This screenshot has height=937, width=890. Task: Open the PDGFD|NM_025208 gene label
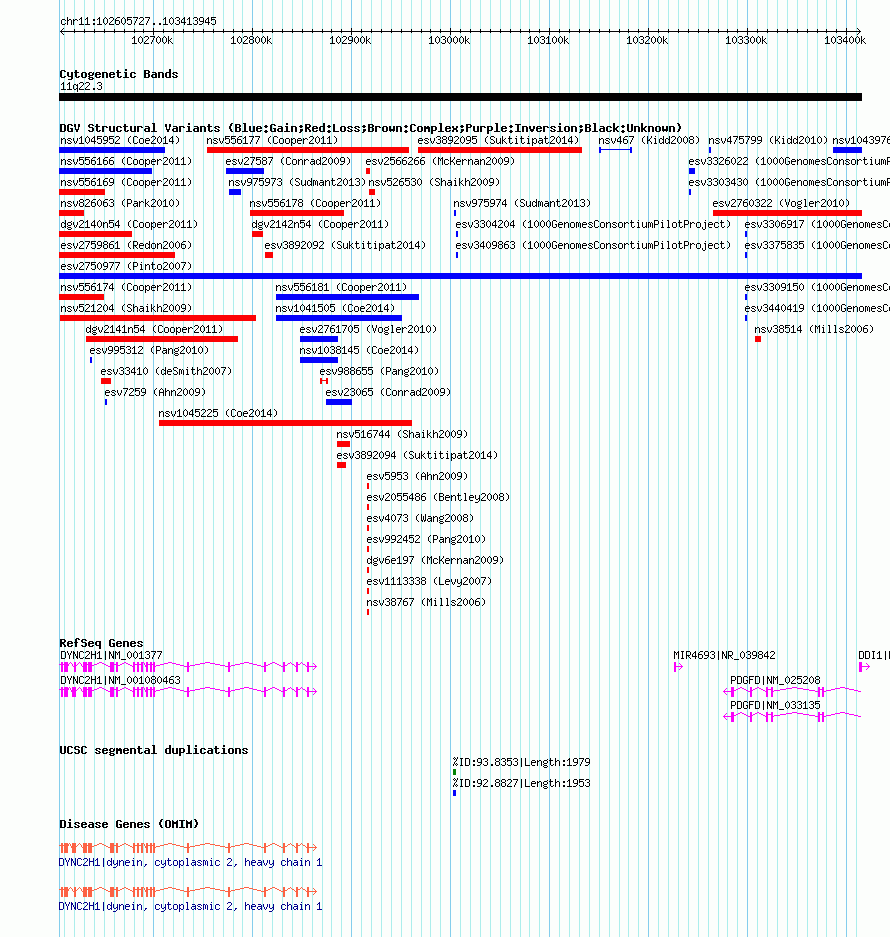[x=775, y=680]
